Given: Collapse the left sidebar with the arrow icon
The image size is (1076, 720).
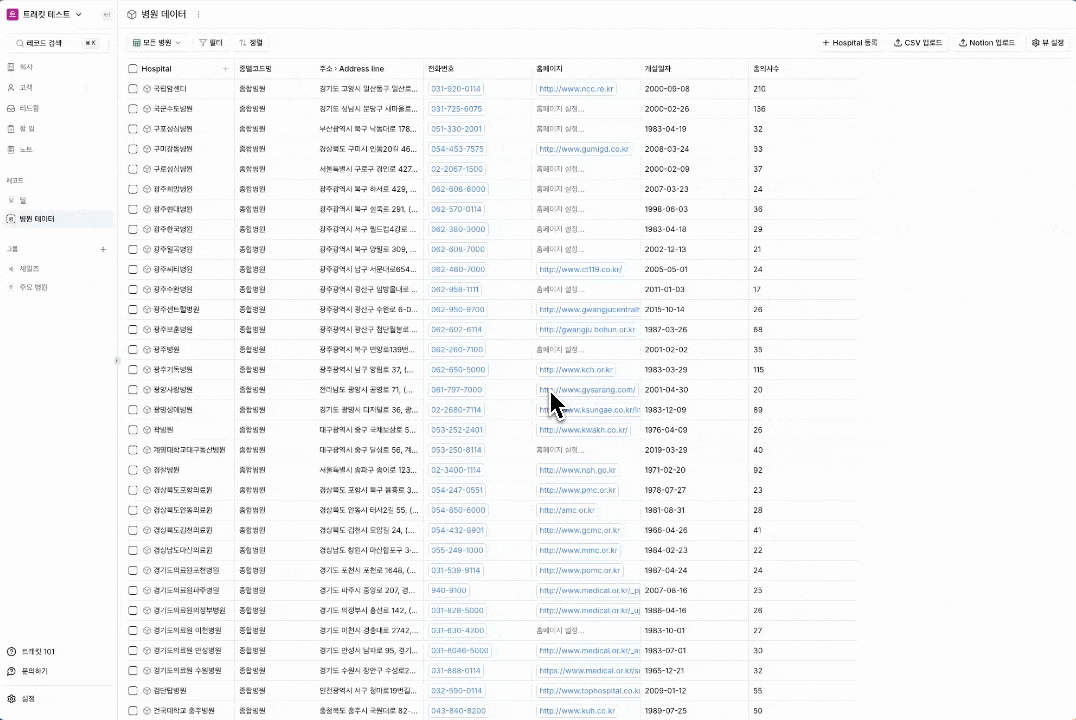Looking at the screenshot, I should [107, 15].
